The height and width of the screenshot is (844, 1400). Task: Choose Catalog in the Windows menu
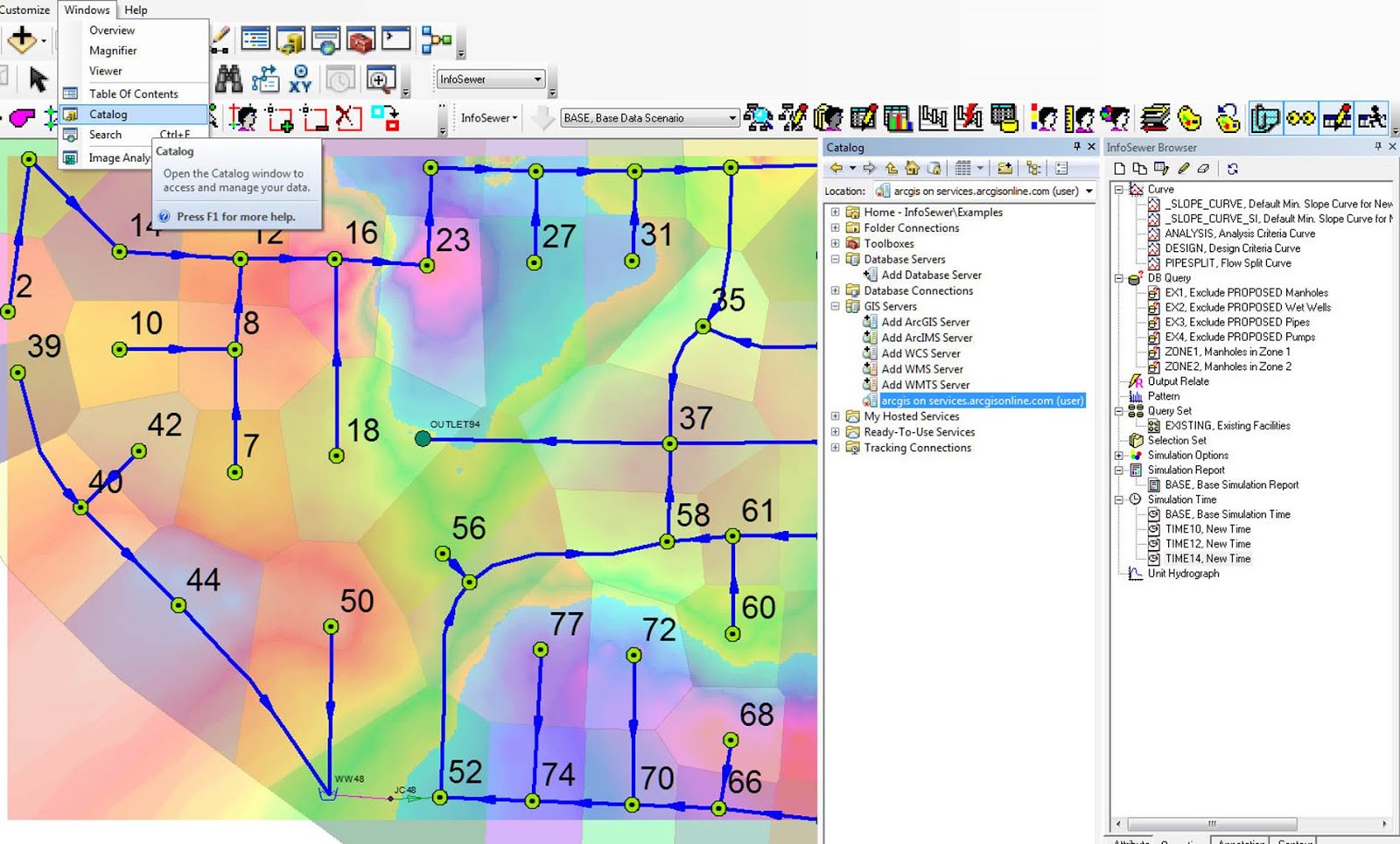tap(134, 114)
